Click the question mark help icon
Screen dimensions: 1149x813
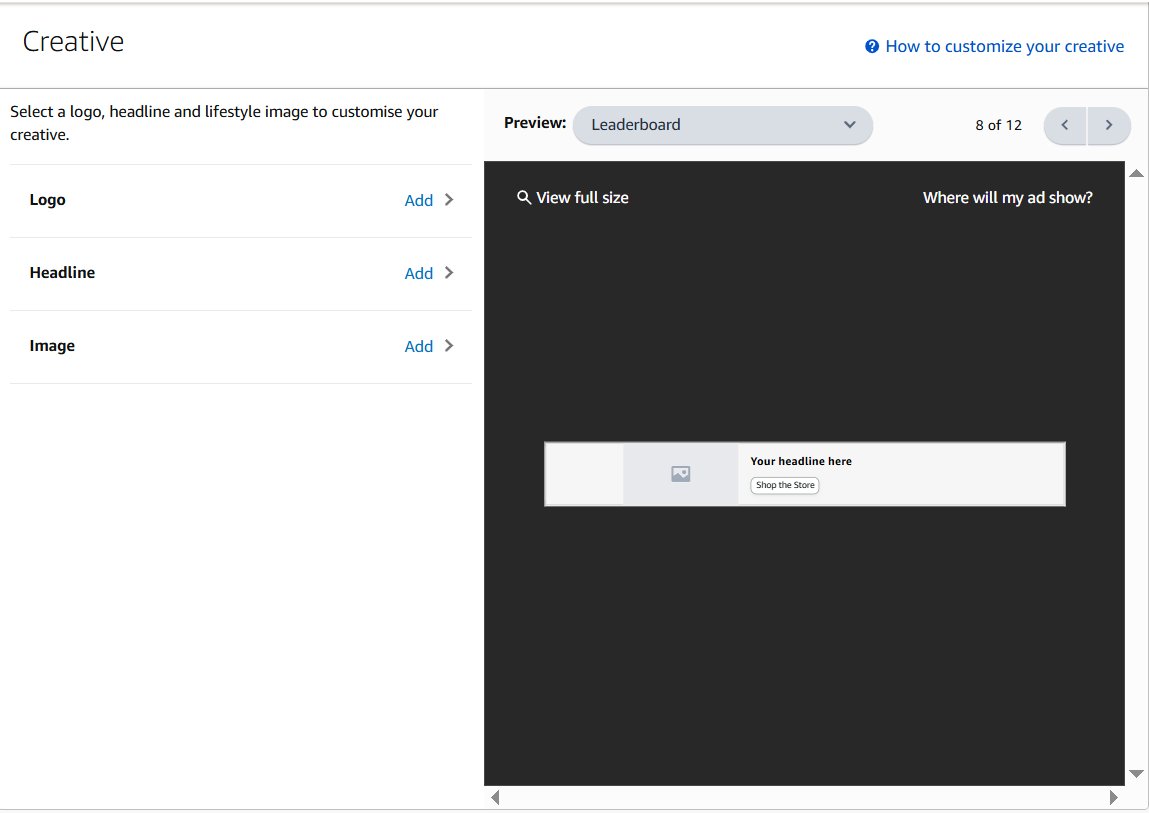pos(872,46)
